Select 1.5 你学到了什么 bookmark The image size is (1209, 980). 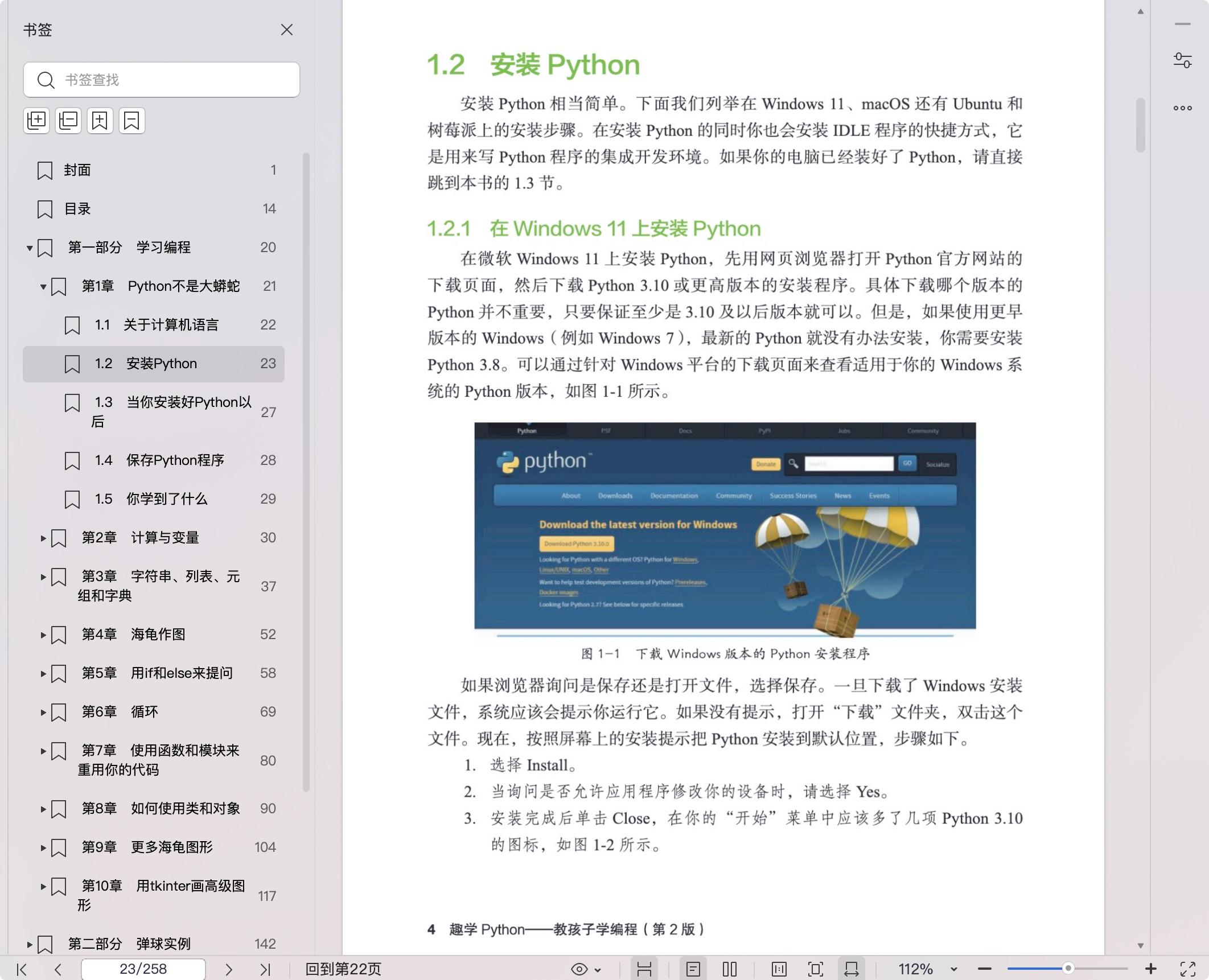154,499
